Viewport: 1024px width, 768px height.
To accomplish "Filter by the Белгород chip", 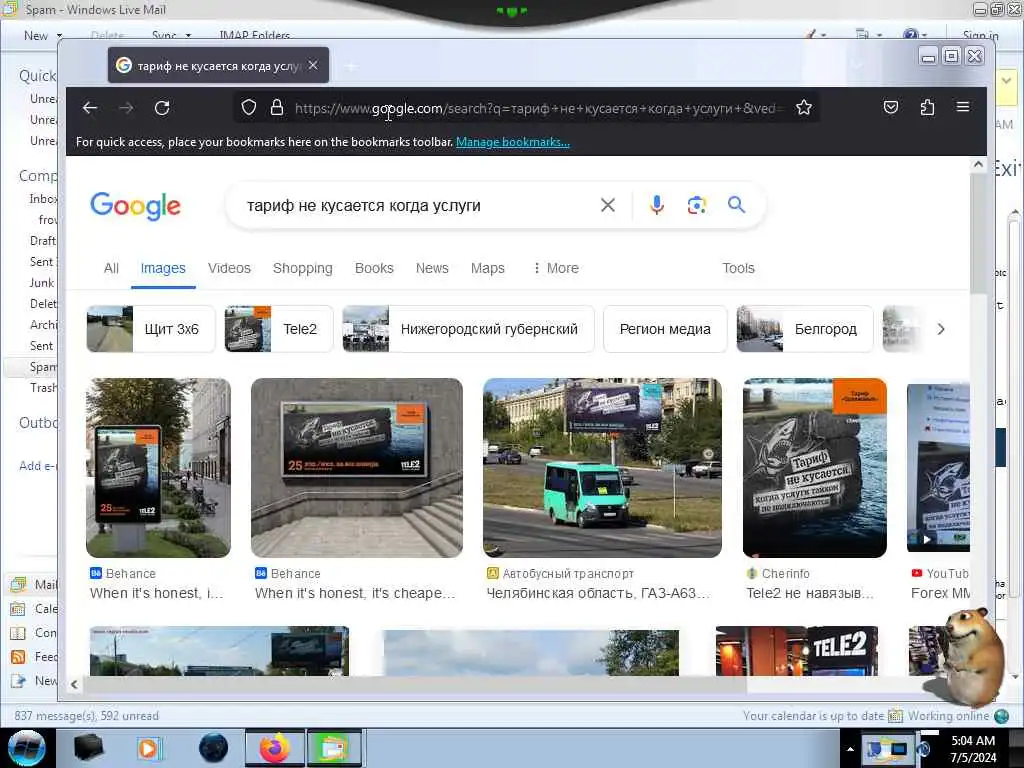I will tap(805, 329).
